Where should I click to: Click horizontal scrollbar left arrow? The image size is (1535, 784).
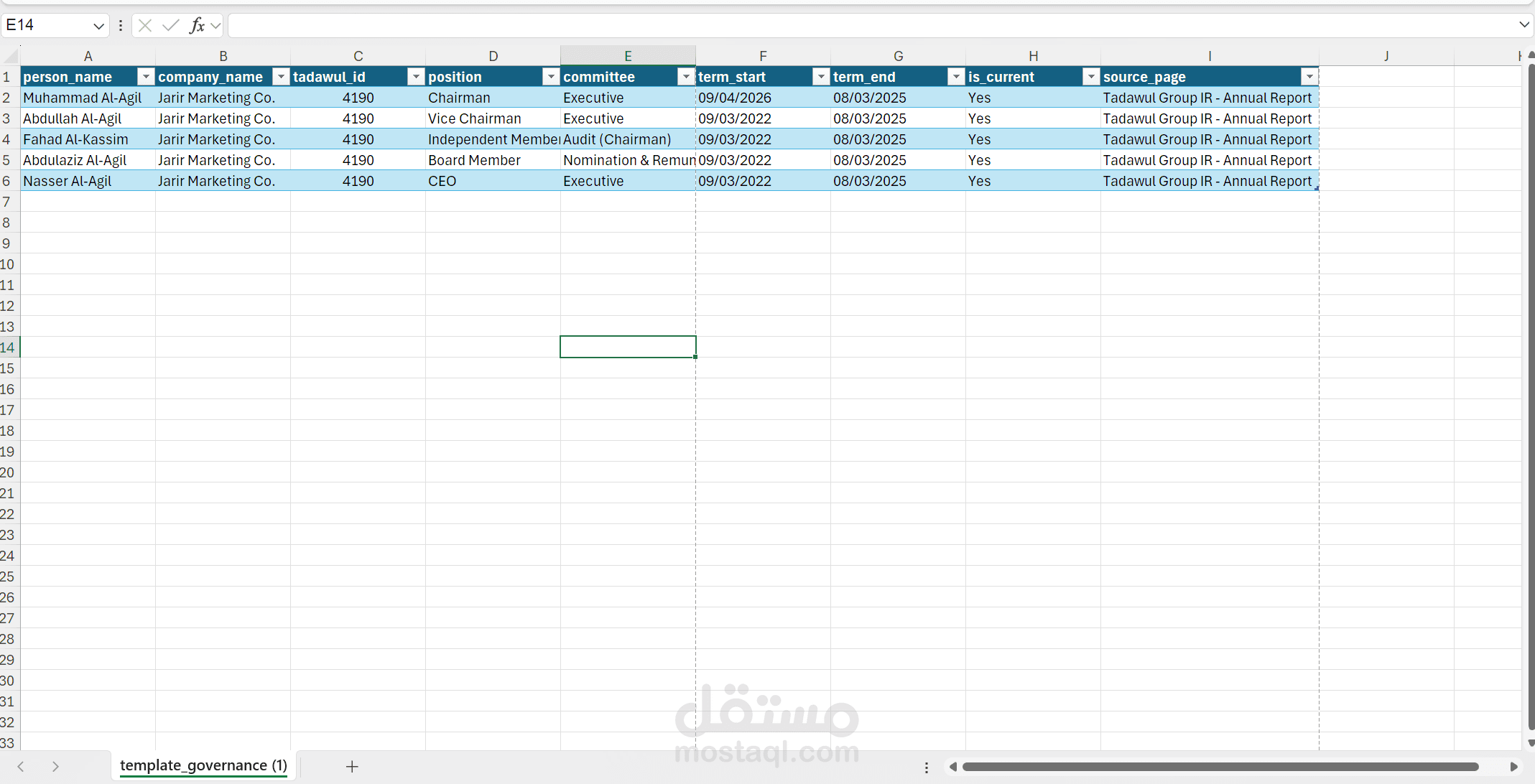(x=952, y=767)
